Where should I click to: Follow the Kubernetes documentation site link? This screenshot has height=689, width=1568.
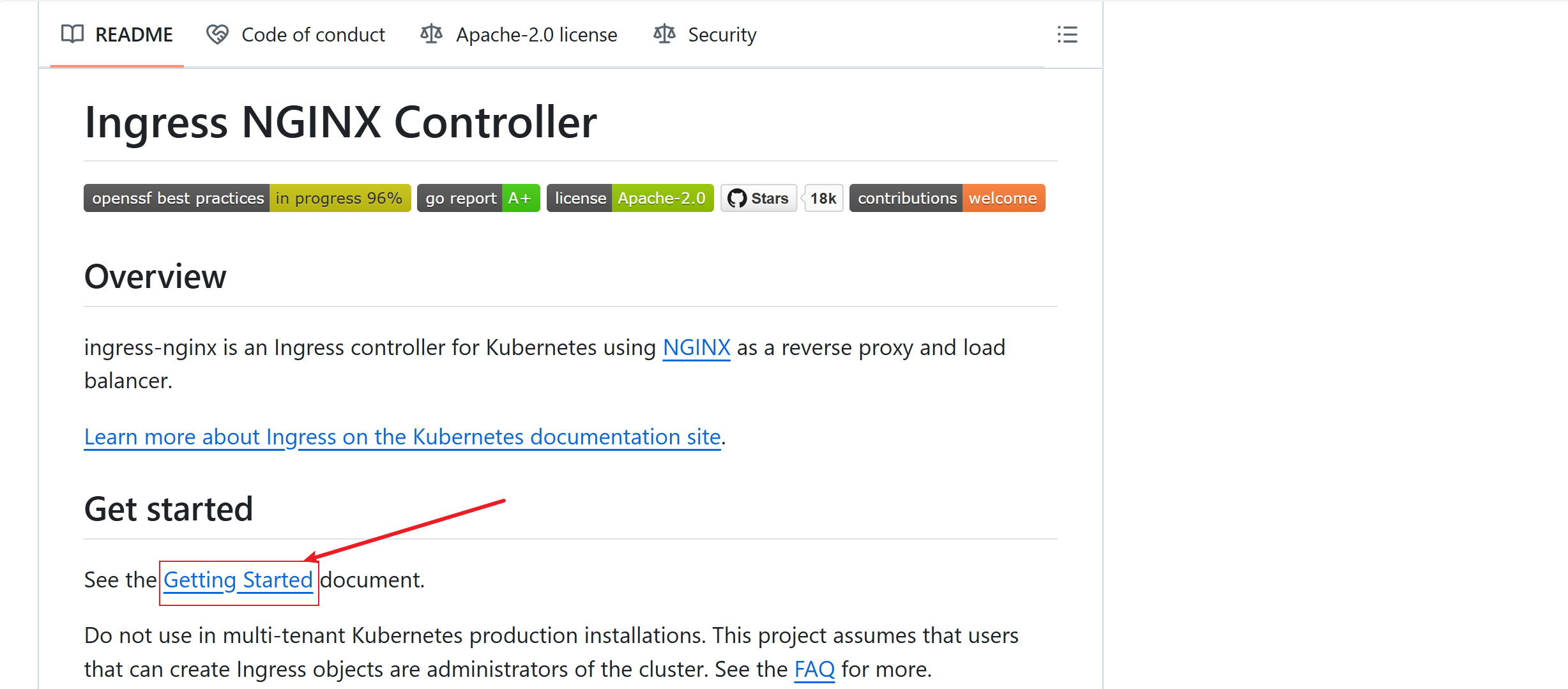click(402, 437)
